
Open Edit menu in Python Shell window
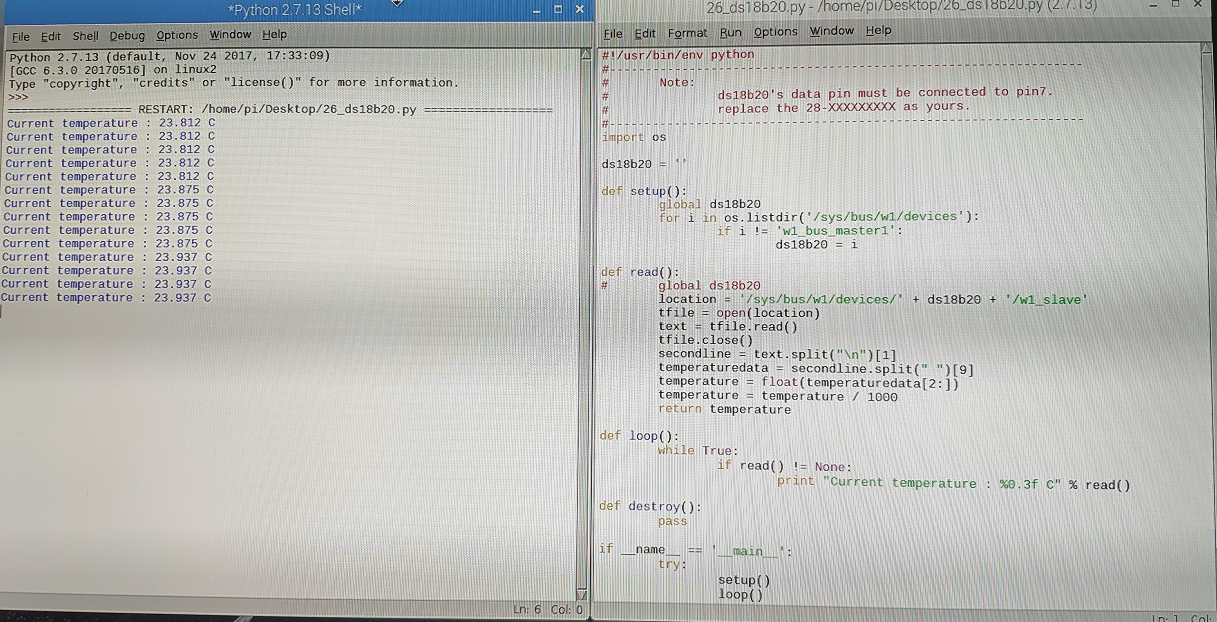[x=51, y=36]
